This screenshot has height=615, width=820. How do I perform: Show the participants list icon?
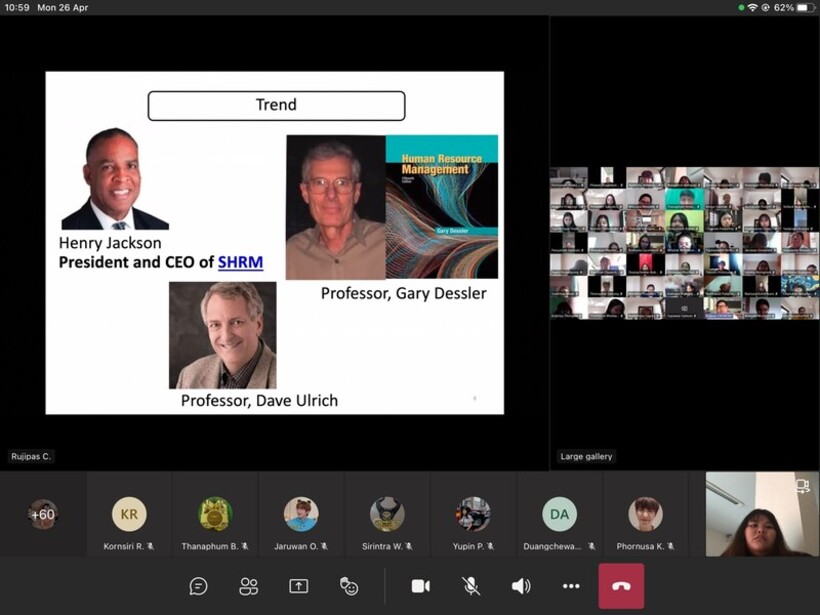[x=248, y=586]
